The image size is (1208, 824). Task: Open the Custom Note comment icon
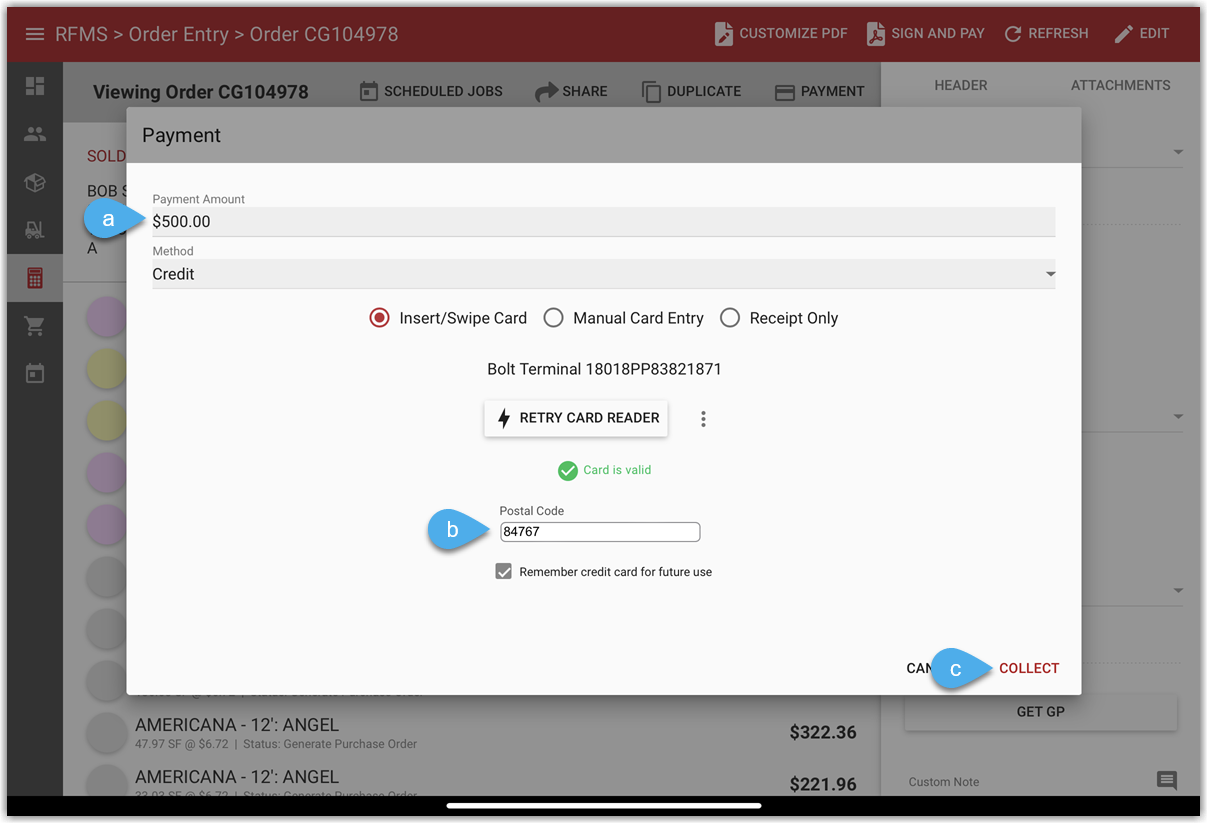(1167, 781)
